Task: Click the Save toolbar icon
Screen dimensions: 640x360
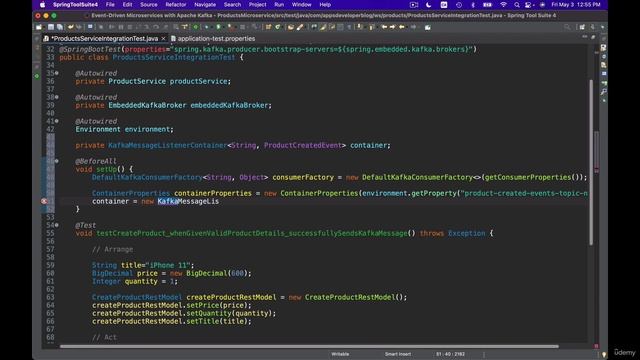Action: coord(51,27)
